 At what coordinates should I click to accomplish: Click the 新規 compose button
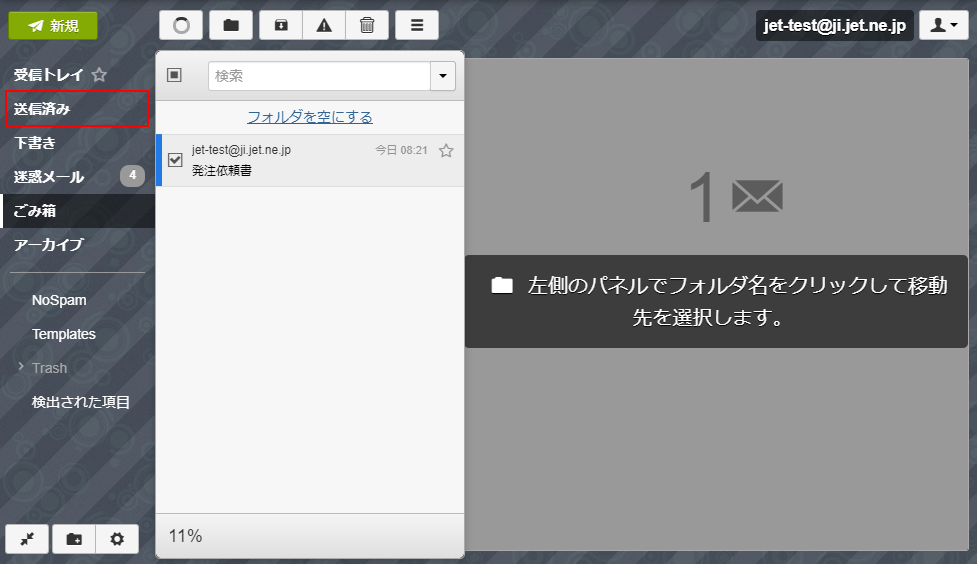point(53,26)
